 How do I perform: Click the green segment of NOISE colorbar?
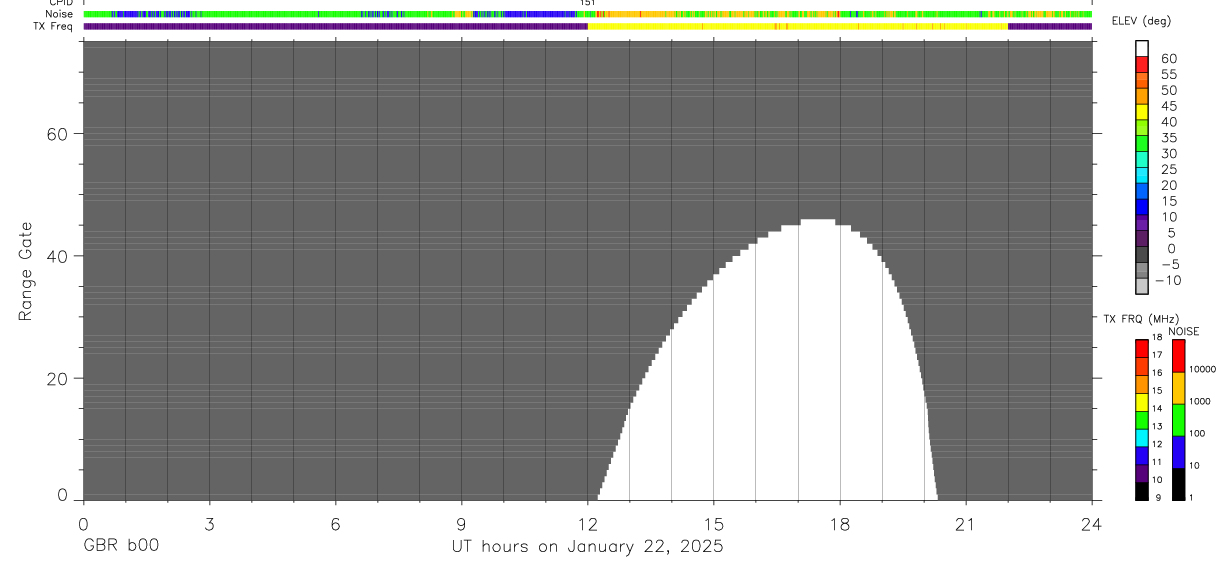(1178, 420)
